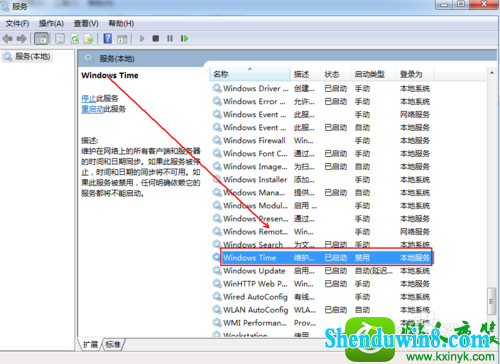Screen dimensions: 500x364
Task: Sort by the 登录为 column header
Action: tap(415, 74)
